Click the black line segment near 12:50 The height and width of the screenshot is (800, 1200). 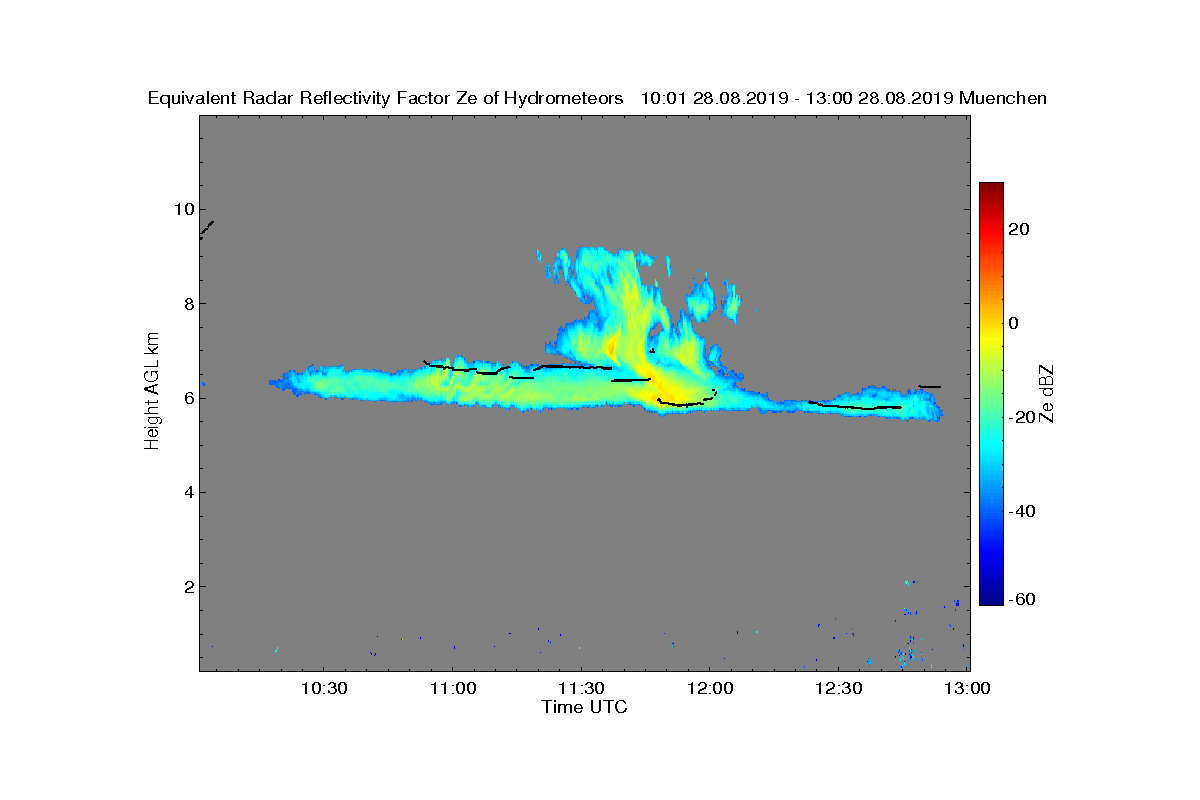[x=930, y=386]
